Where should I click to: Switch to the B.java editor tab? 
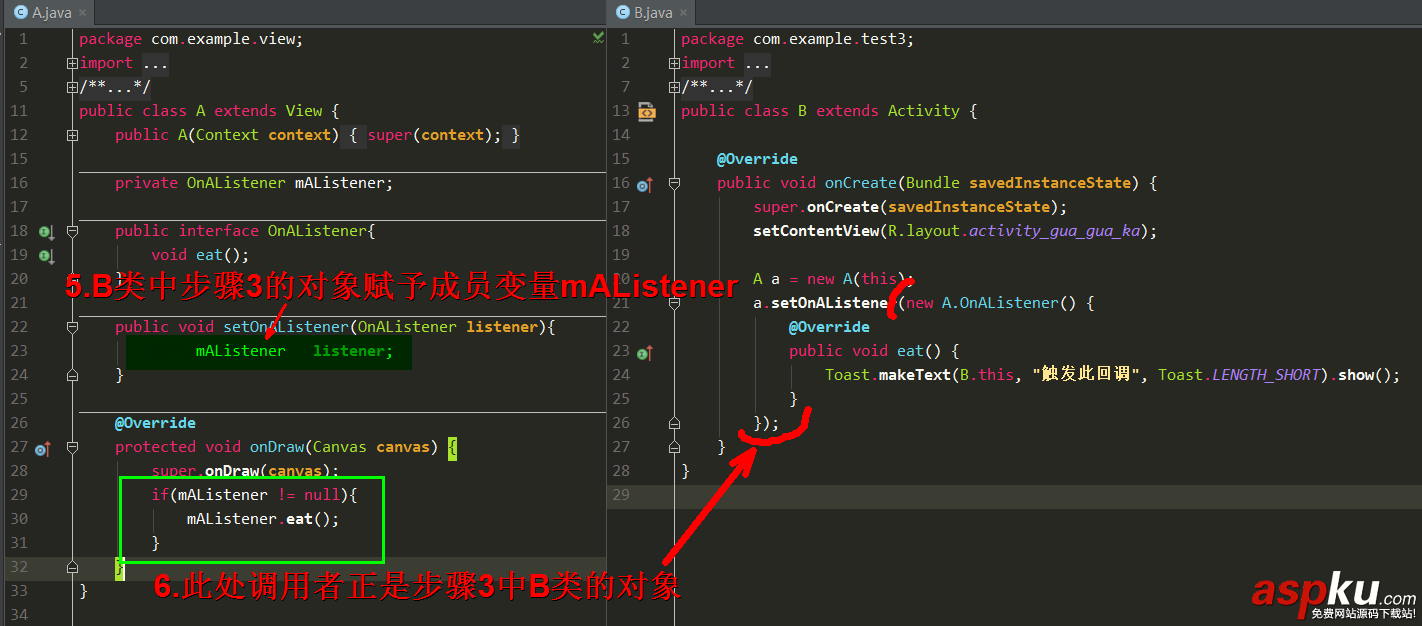pyautogui.click(x=651, y=13)
